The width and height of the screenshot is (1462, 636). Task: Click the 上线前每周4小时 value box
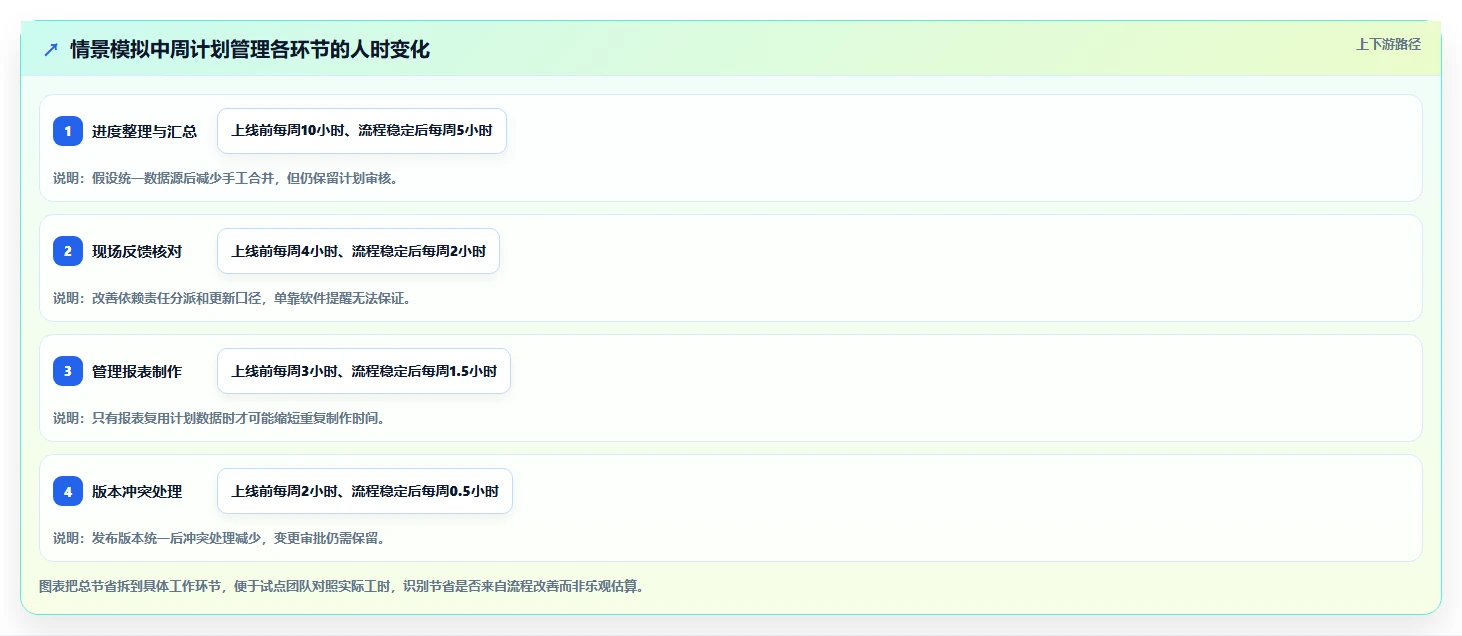pos(358,251)
